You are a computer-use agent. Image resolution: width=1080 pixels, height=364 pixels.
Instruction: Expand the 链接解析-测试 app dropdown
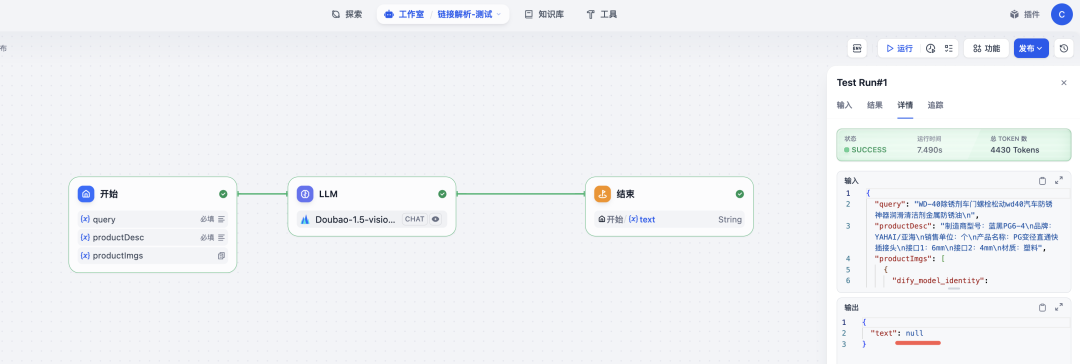click(x=469, y=14)
